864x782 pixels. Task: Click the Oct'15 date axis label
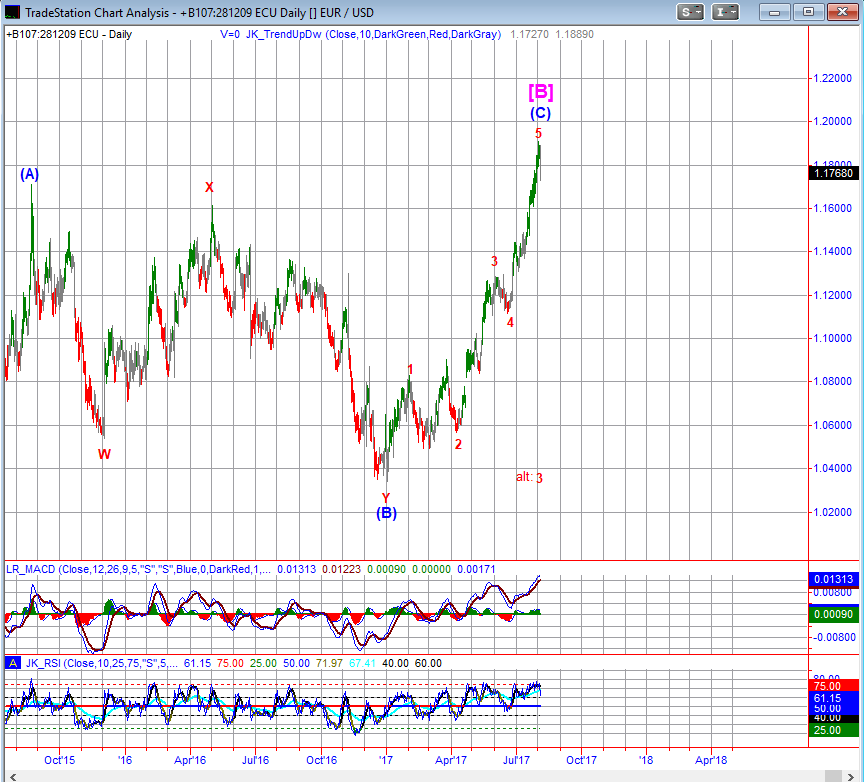[x=60, y=761]
